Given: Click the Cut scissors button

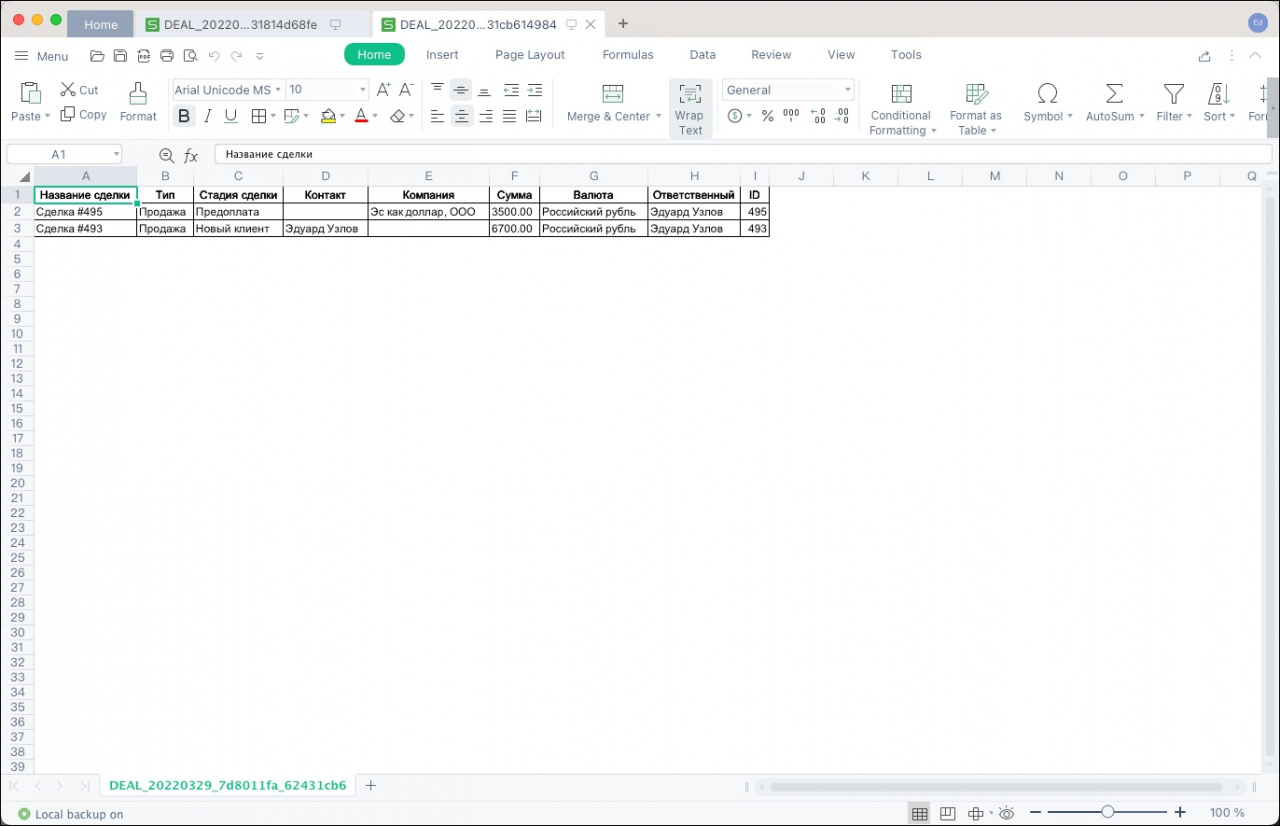Looking at the screenshot, I should (79, 90).
